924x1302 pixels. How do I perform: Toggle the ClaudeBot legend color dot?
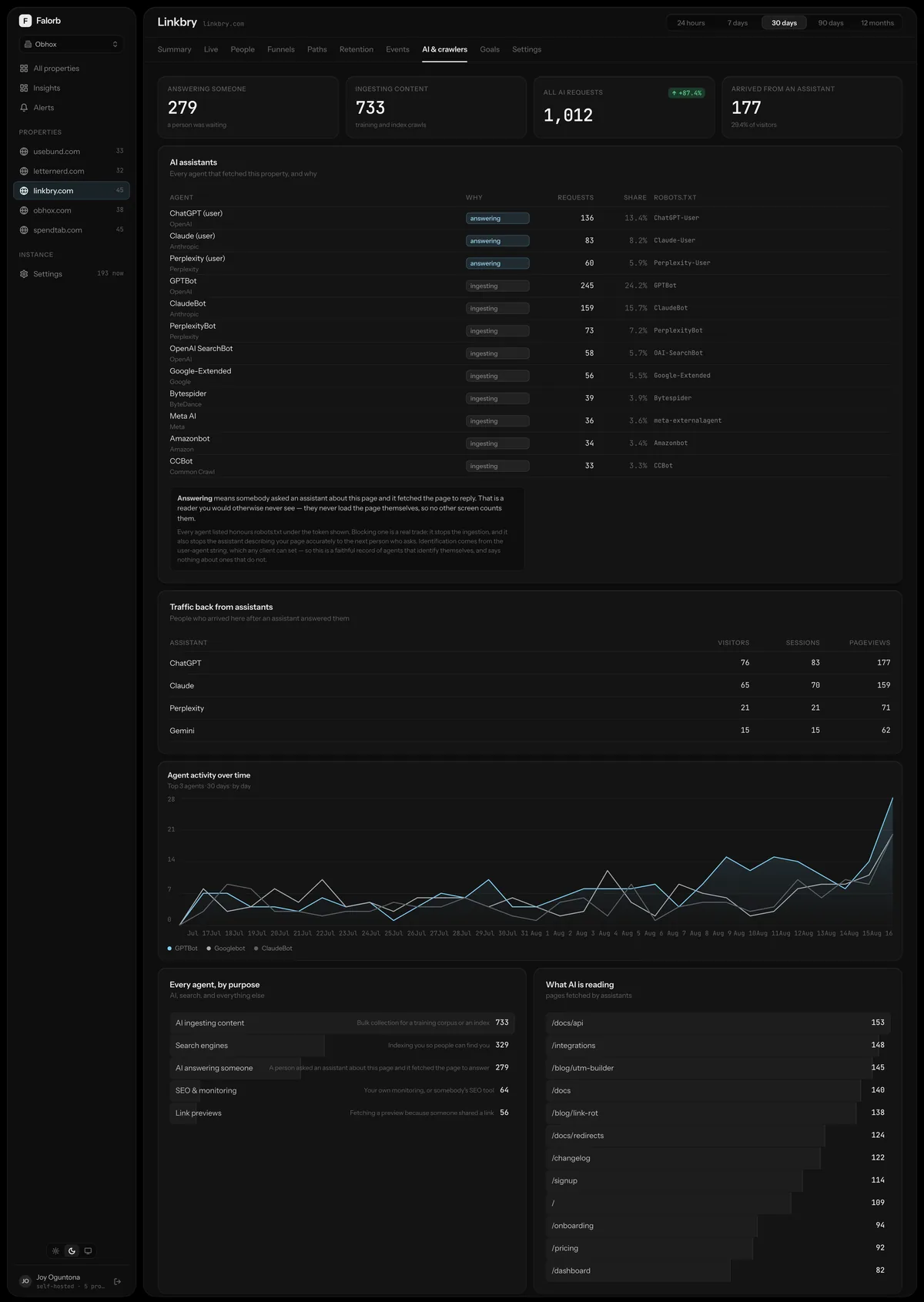click(x=256, y=949)
